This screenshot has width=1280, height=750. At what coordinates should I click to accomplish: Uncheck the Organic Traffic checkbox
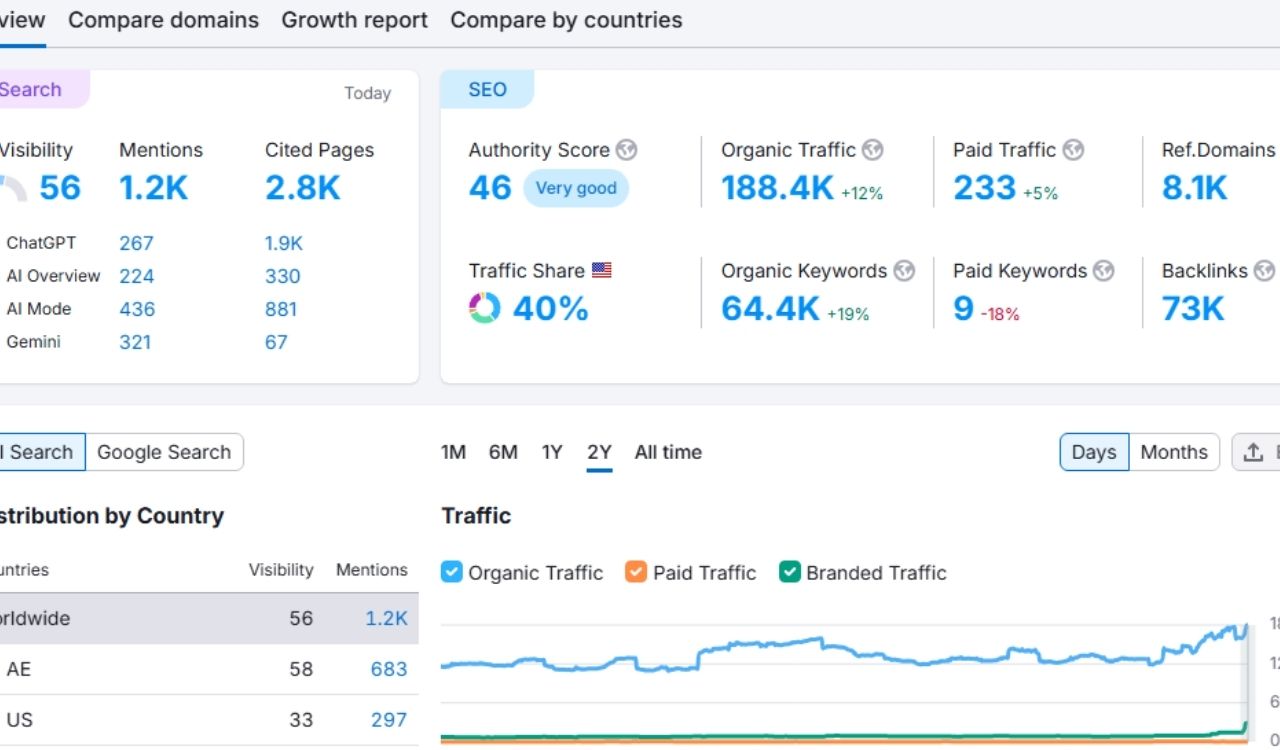pos(452,573)
